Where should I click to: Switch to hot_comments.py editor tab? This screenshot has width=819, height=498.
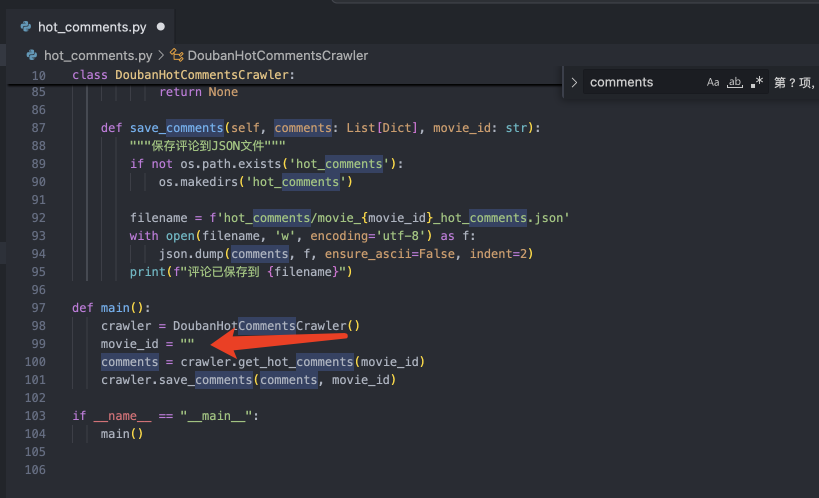pyautogui.click(x=91, y=27)
